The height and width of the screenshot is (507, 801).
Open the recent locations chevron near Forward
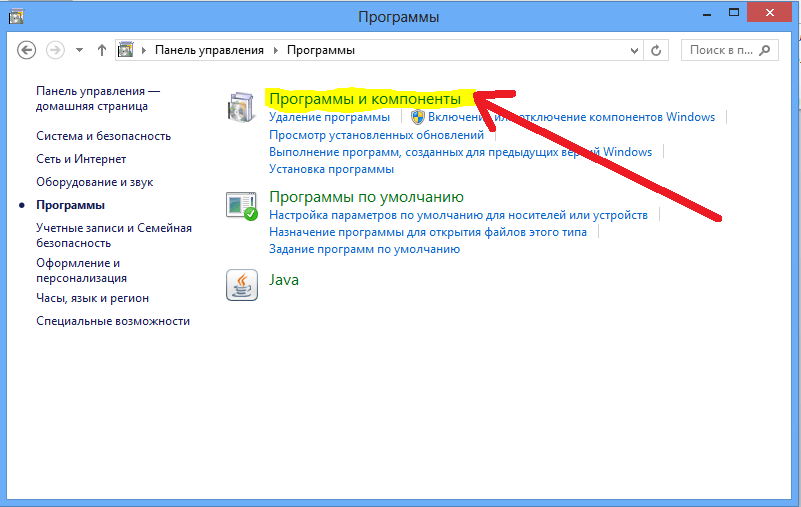(x=80, y=50)
